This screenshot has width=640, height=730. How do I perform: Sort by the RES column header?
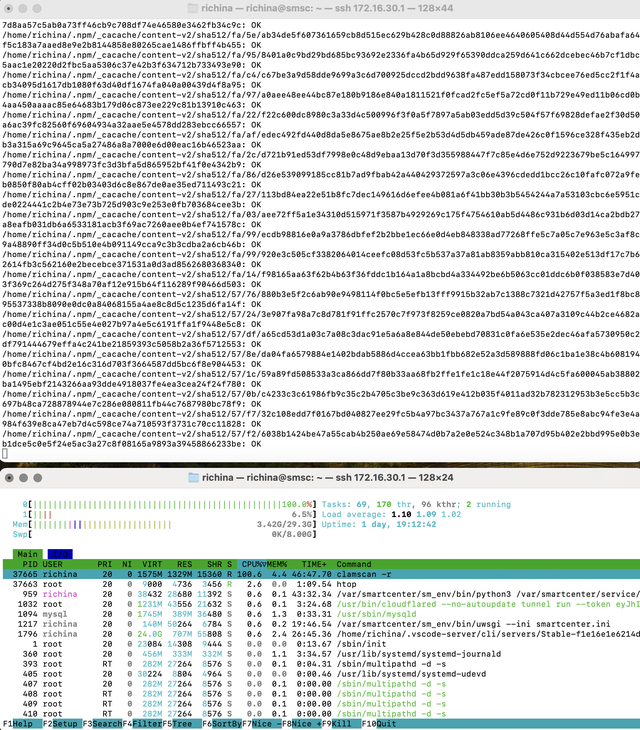(x=184, y=564)
